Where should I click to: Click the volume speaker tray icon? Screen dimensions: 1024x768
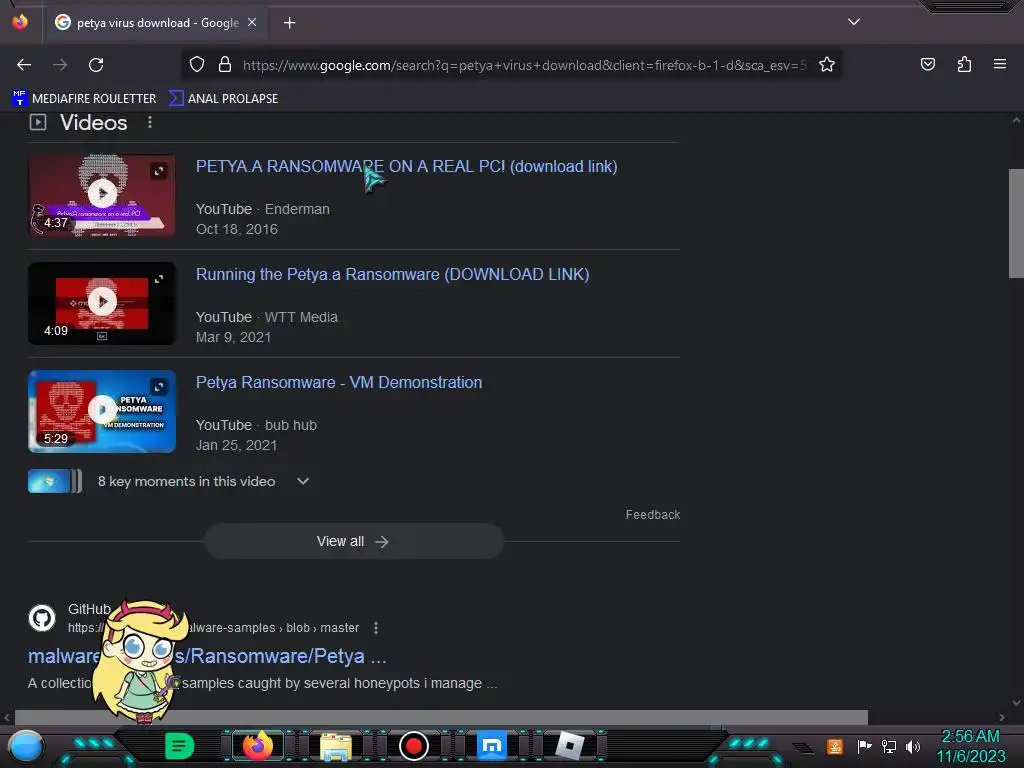click(913, 746)
